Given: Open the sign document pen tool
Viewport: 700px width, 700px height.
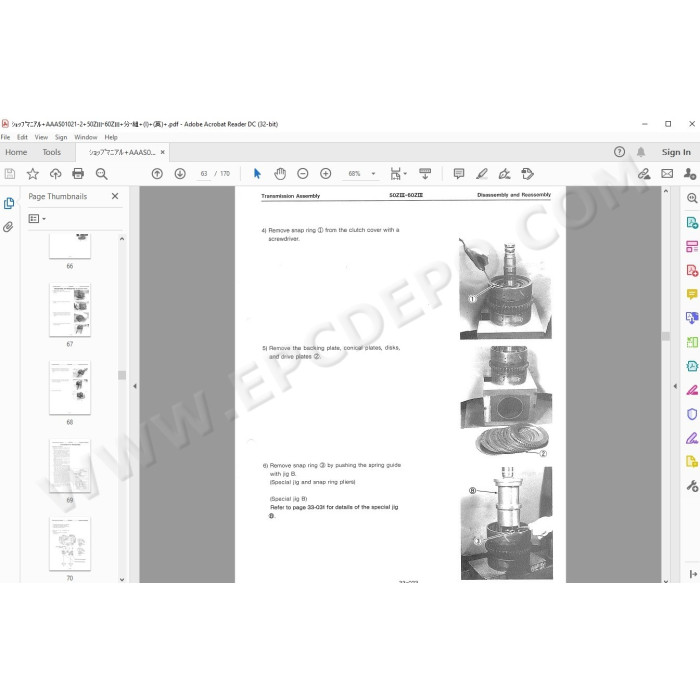Looking at the screenshot, I should tap(504, 174).
